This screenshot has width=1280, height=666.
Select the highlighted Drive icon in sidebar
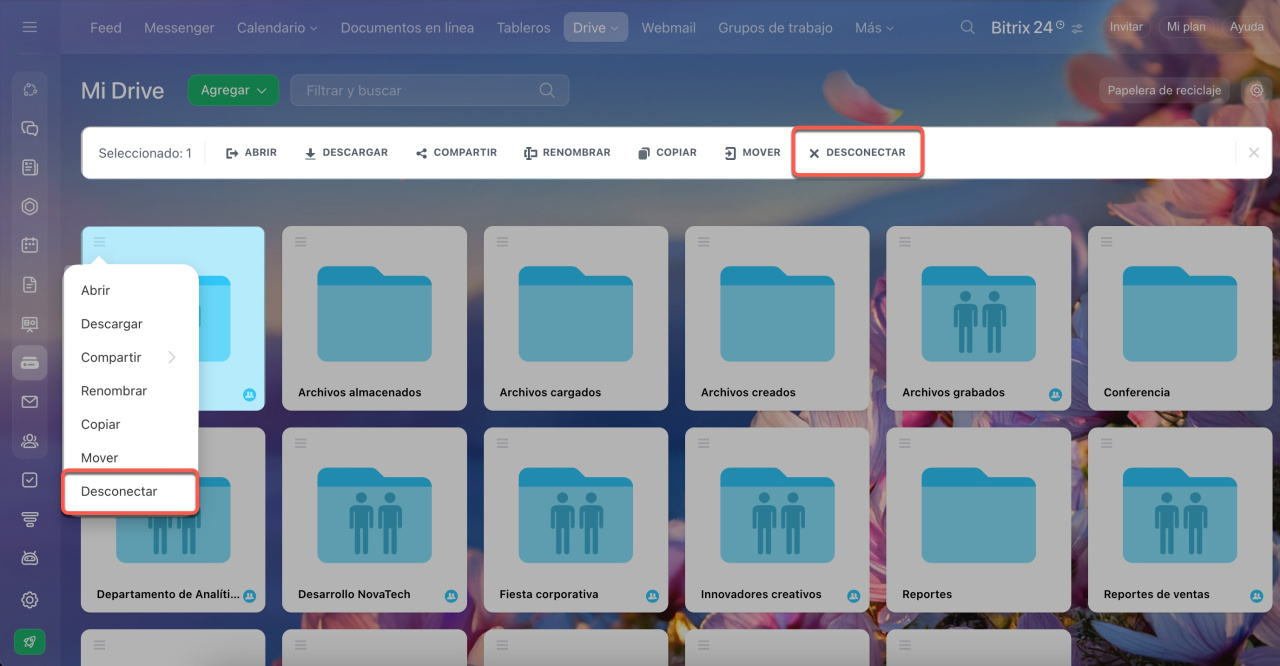[x=29, y=363]
